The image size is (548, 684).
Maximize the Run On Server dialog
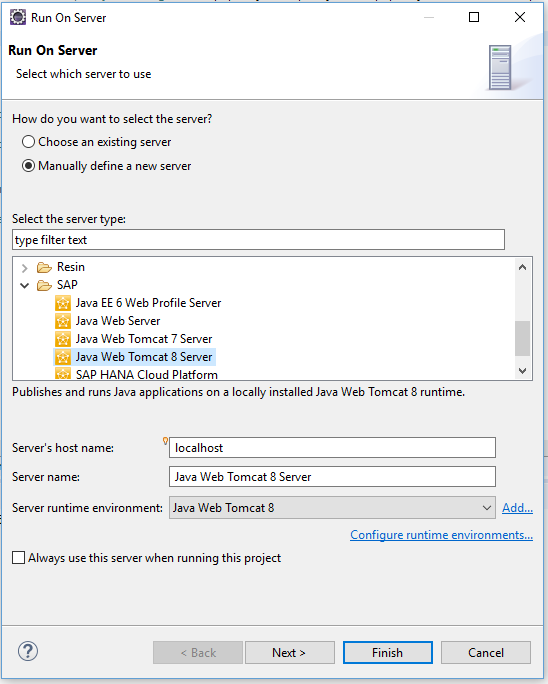474,17
